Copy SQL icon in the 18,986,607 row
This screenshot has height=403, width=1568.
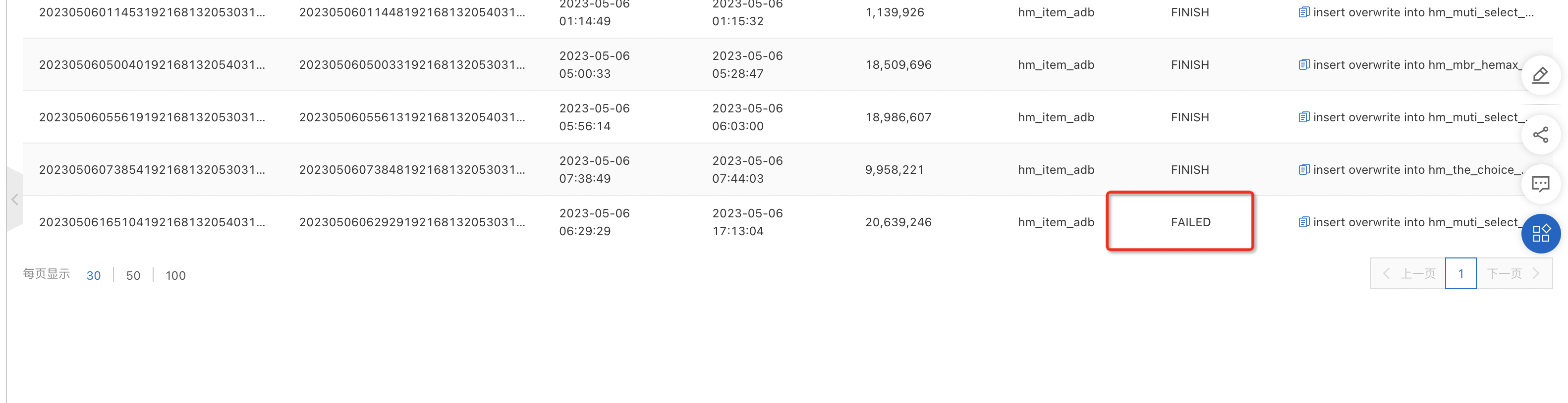[1304, 117]
